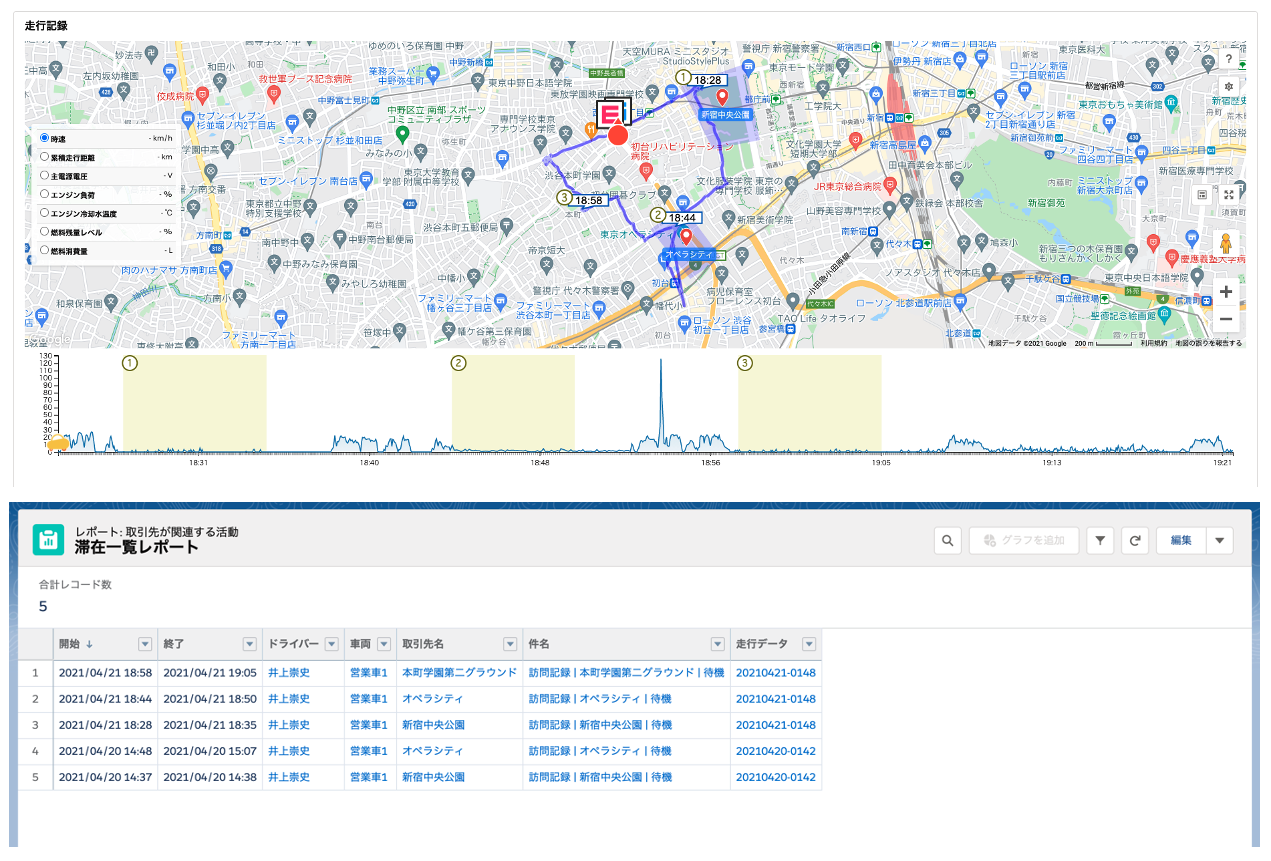Screen dimensions: 1271x861
Task: Open the report search magnifier icon
Action: 947,541
